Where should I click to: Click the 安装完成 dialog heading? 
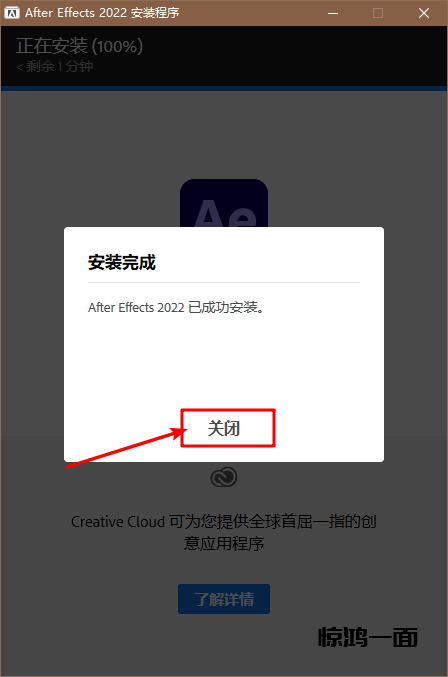(x=122, y=262)
